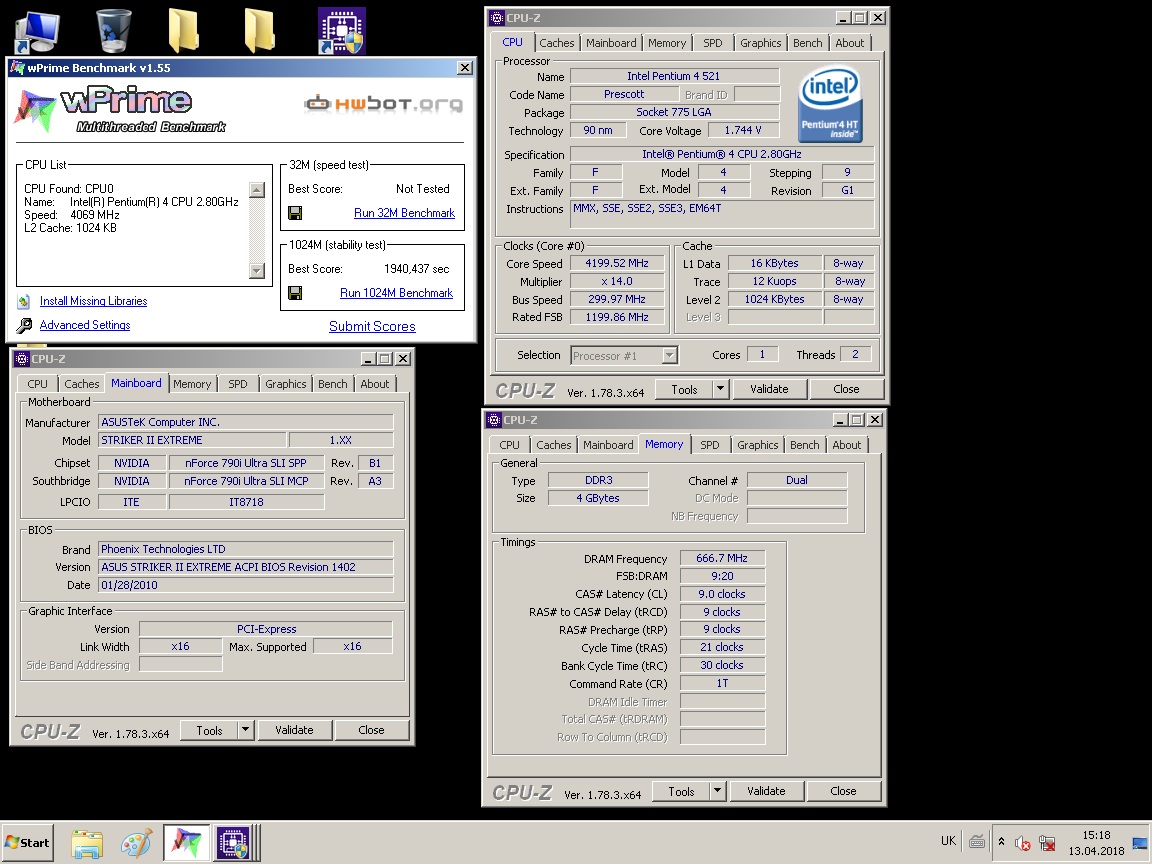Click the Intel Pentium 4 HT logo
This screenshot has height=864, width=1152.
click(830, 104)
